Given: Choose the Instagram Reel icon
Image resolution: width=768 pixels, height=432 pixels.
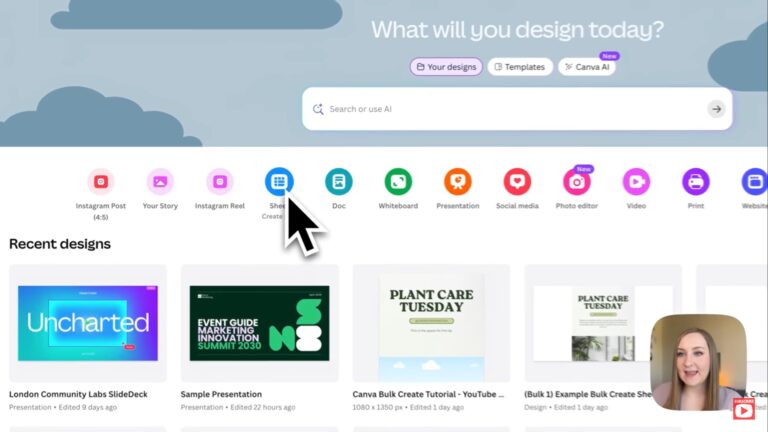Looking at the screenshot, I should coord(220,182).
